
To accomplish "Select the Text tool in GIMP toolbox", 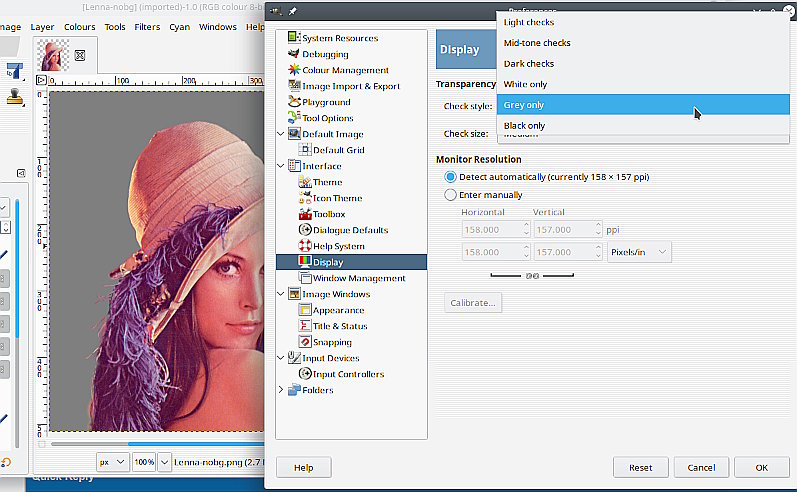I will (14, 71).
